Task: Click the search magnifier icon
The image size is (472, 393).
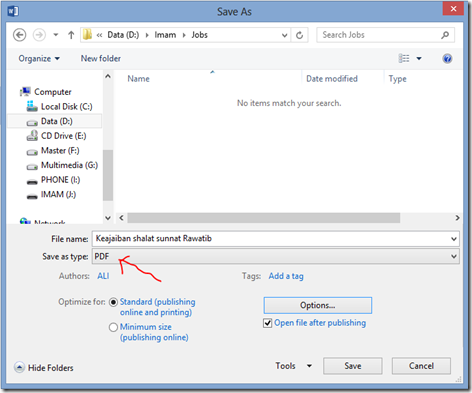Action: [445, 35]
